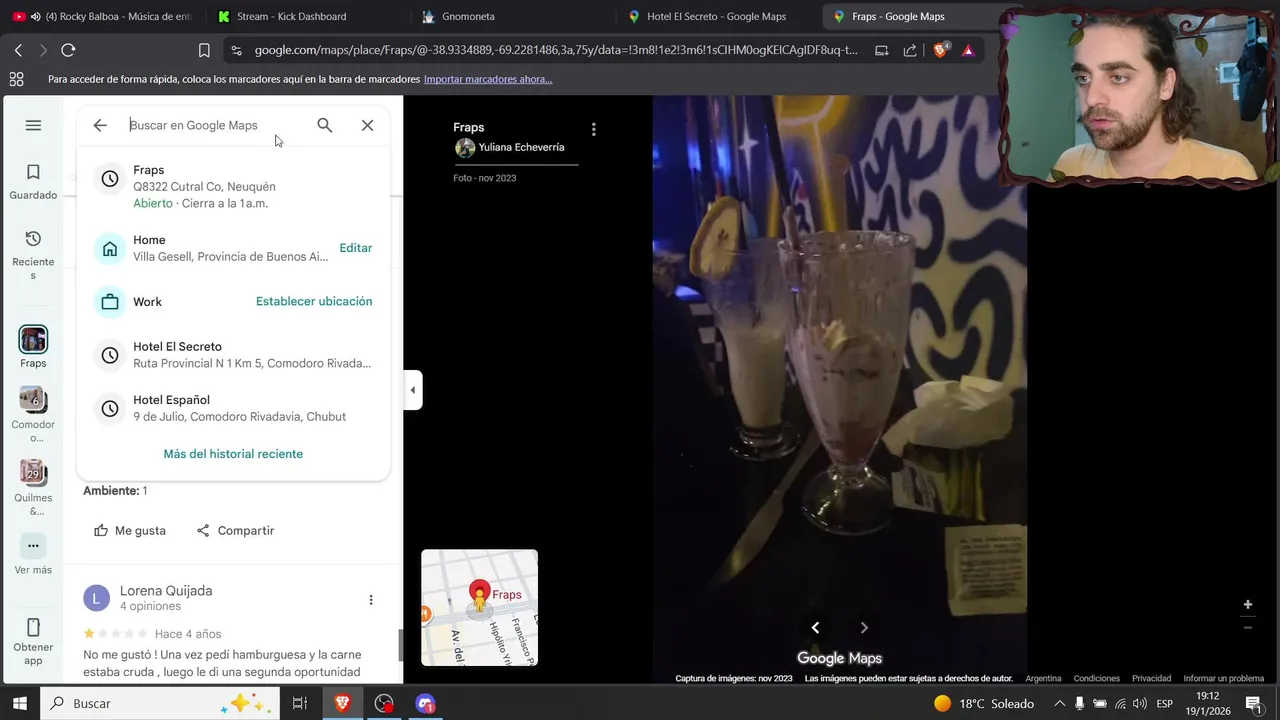Click Lorena Quijada's avatar
1280x720 pixels.
pyautogui.click(x=96, y=598)
